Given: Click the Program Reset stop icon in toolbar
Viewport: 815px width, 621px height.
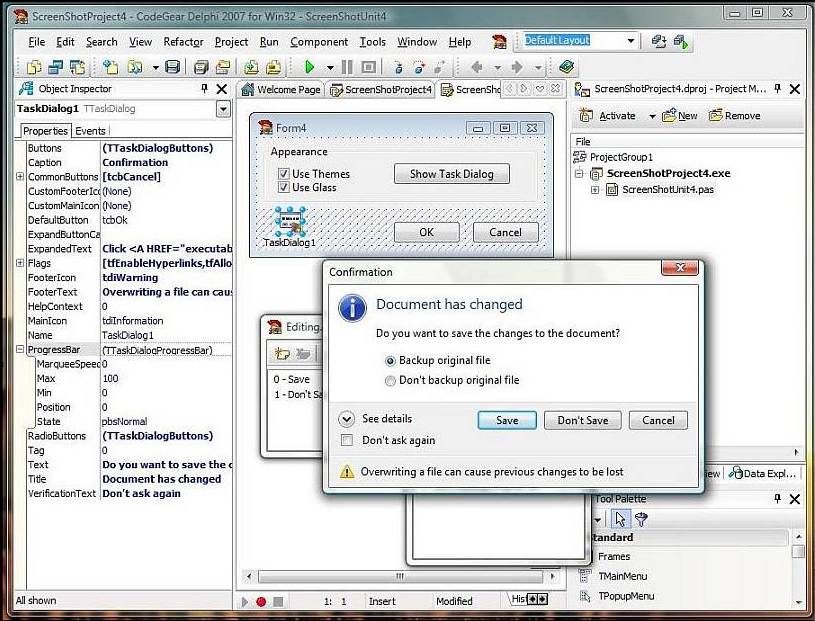Looking at the screenshot, I should (x=369, y=67).
